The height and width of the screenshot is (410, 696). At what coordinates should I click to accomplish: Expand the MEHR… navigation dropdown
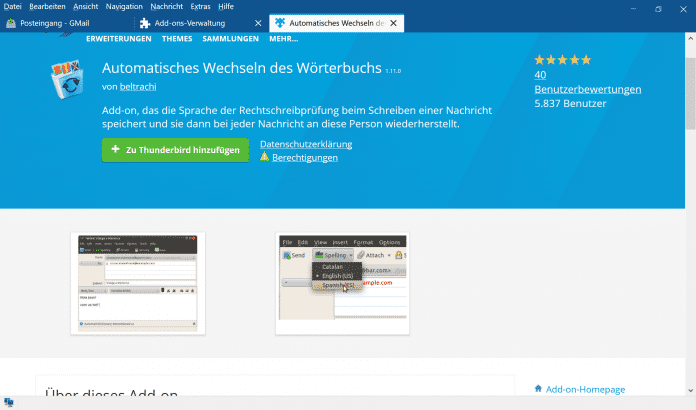[x=283, y=39]
